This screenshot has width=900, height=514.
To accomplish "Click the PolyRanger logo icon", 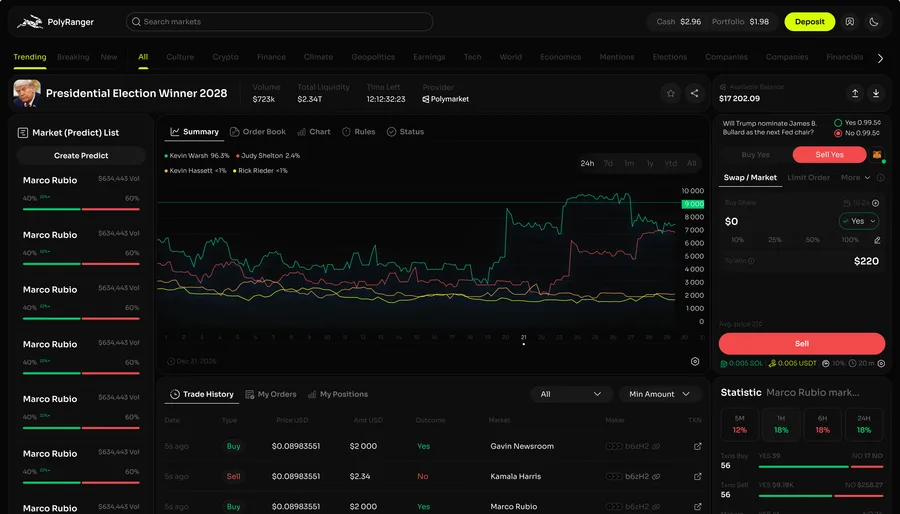I will click(30, 22).
